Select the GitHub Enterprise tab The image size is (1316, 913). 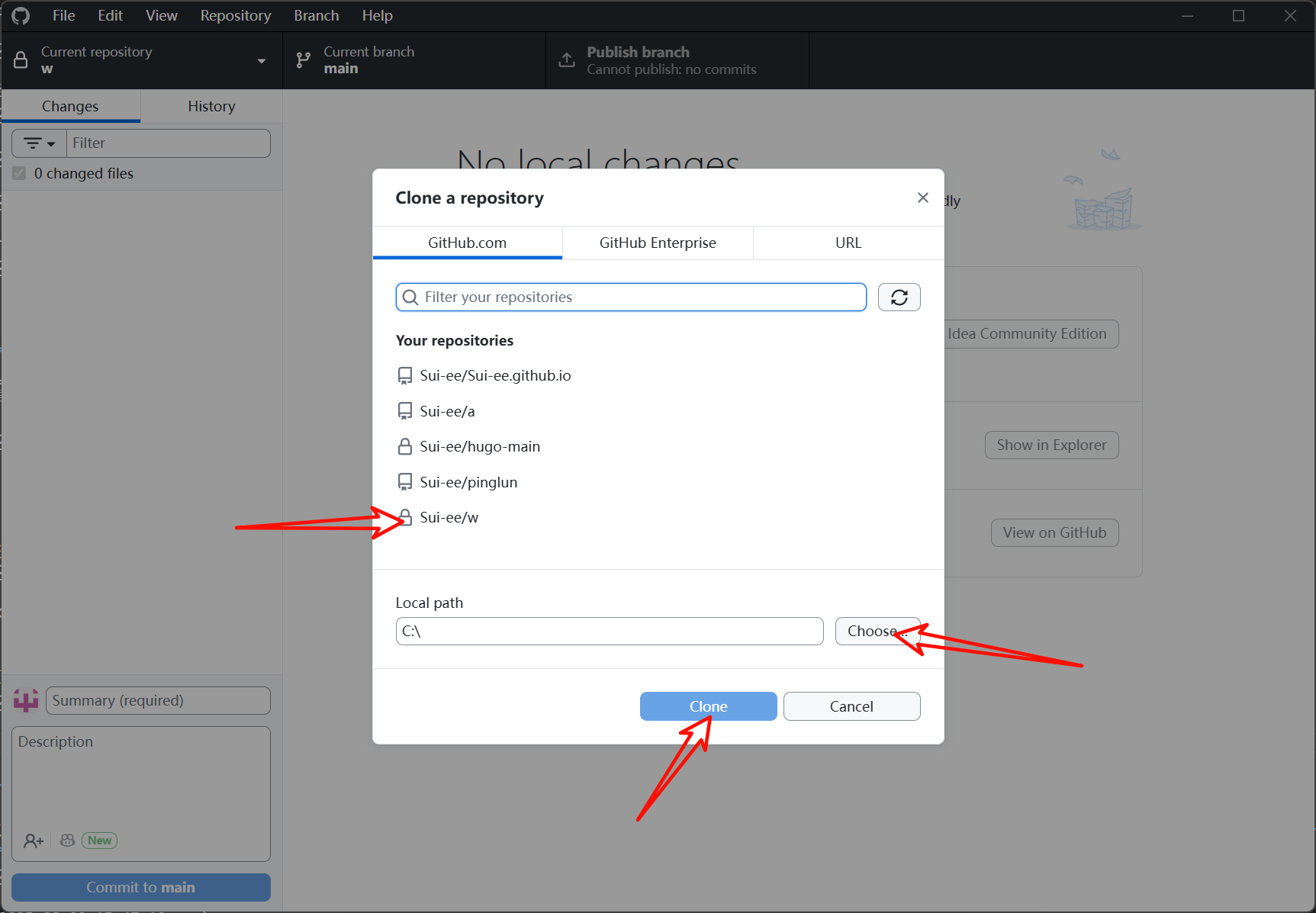coord(658,243)
